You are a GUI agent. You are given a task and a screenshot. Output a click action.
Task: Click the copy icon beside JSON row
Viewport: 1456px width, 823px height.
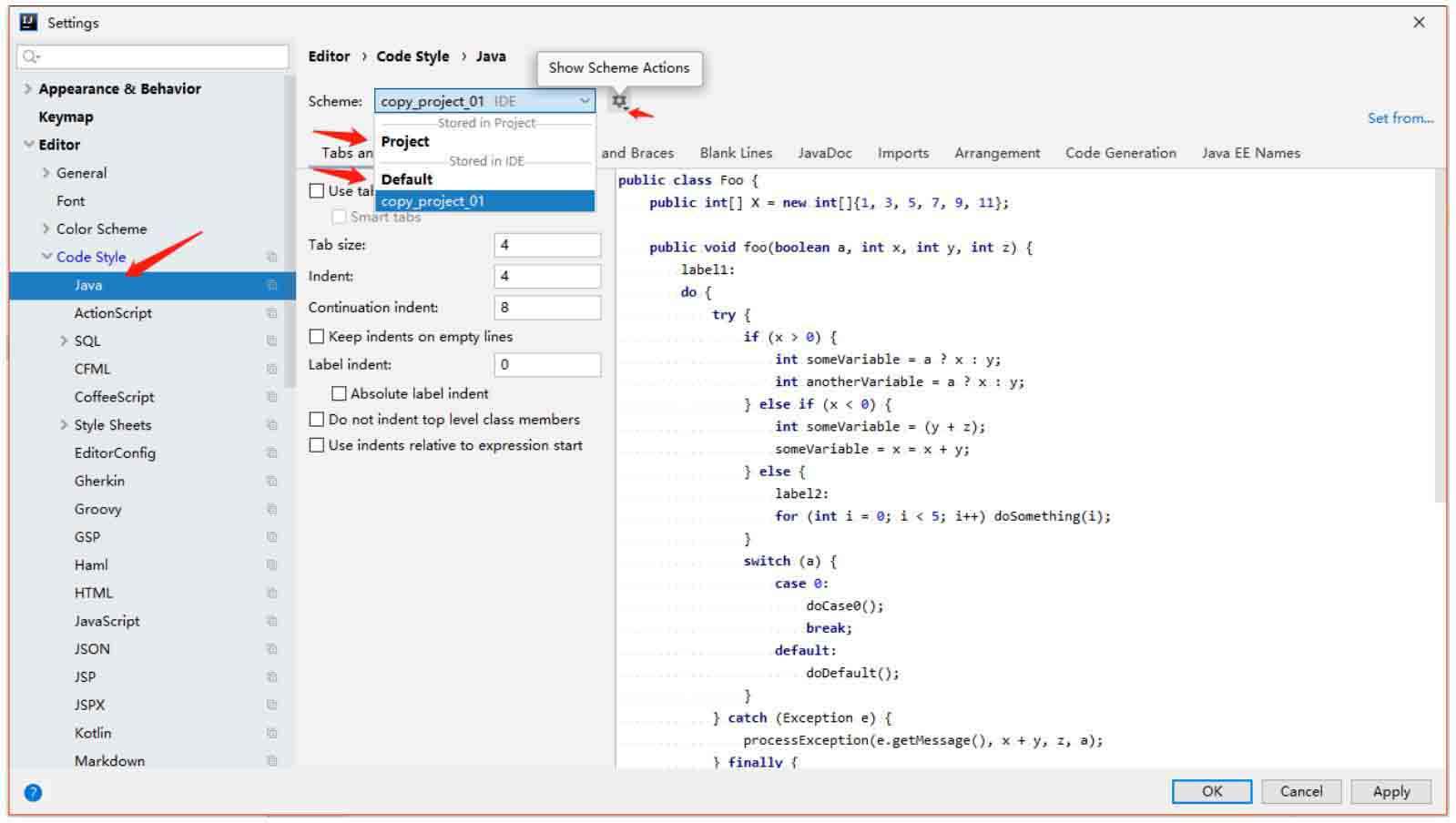coord(271,649)
